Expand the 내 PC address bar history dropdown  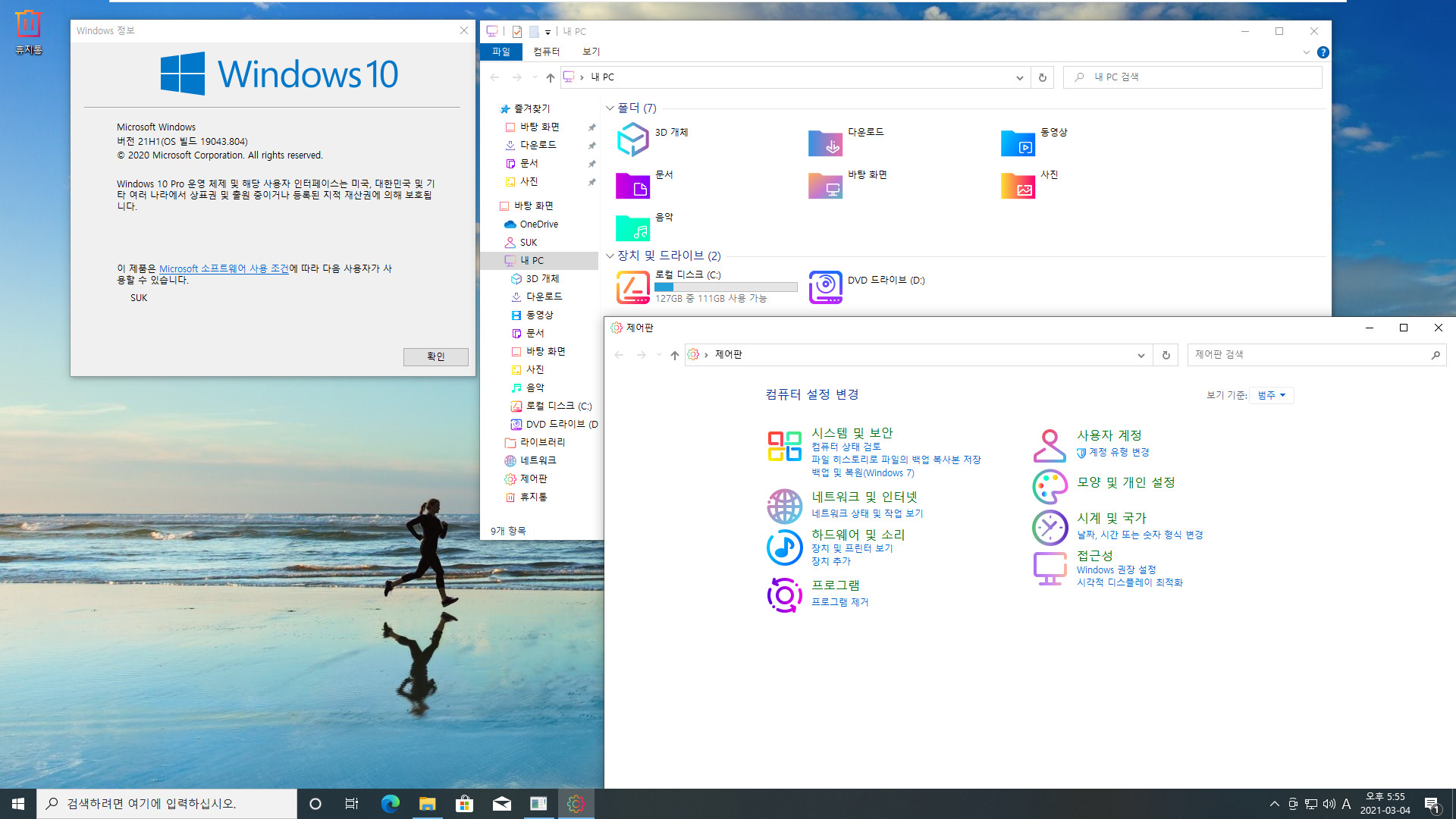(x=1019, y=77)
